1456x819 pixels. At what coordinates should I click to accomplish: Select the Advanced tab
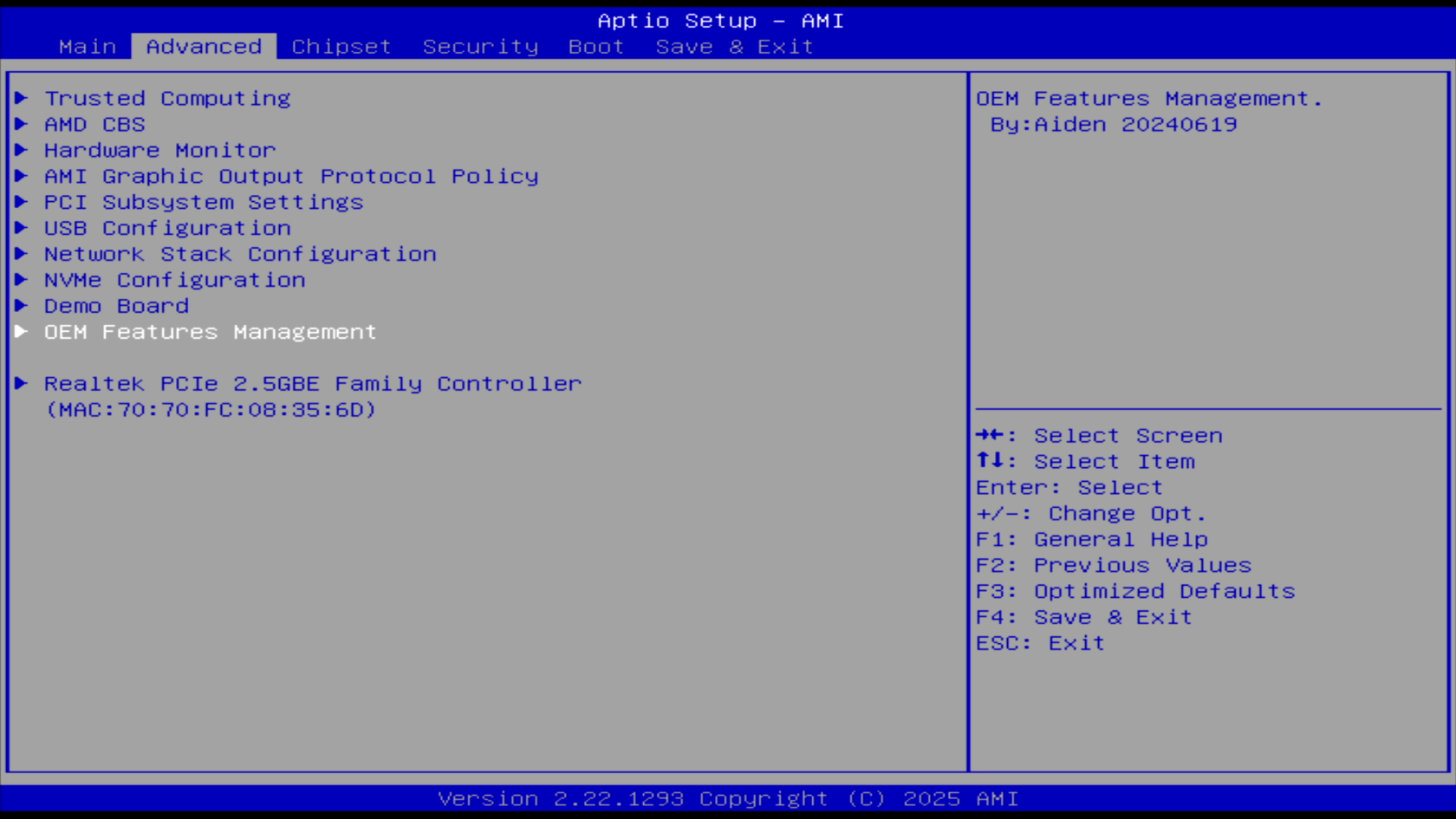pyautogui.click(x=204, y=47)
